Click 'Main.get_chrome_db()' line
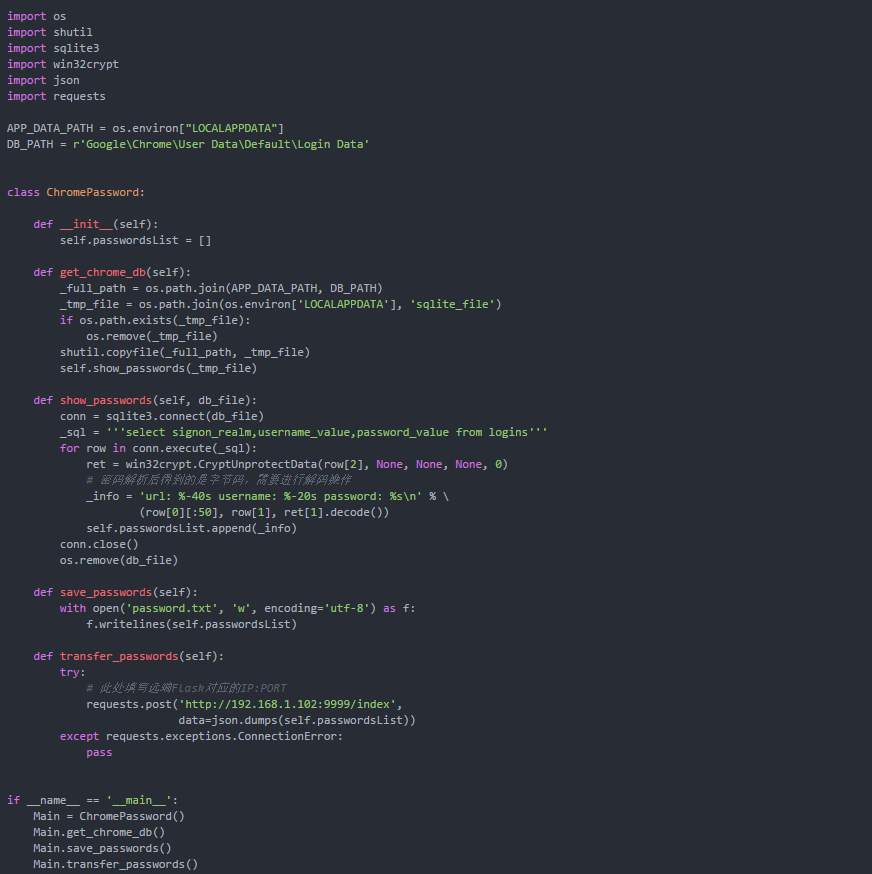The height and width of the screenshot is (874, 872). click(x=99, y=832)
